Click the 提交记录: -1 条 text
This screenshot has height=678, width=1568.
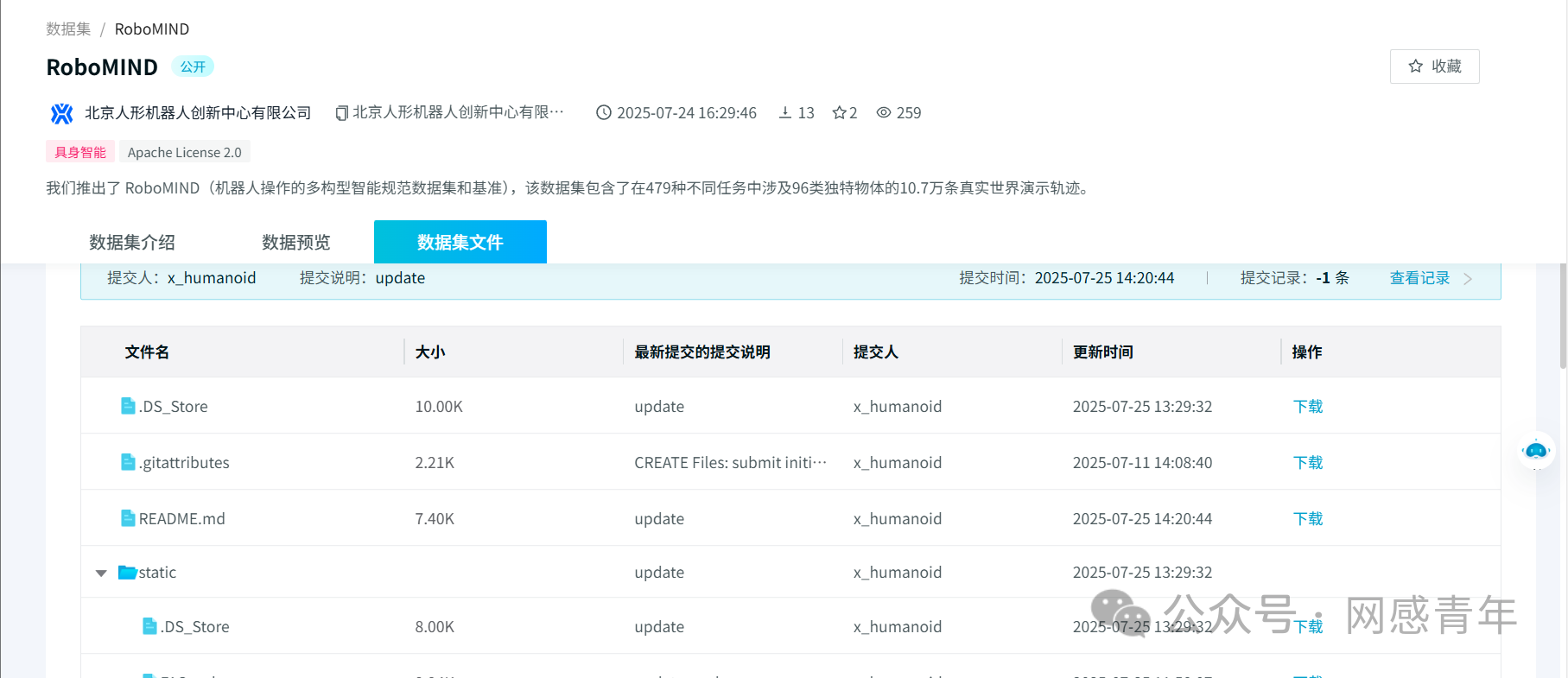tap(1295, 278)
